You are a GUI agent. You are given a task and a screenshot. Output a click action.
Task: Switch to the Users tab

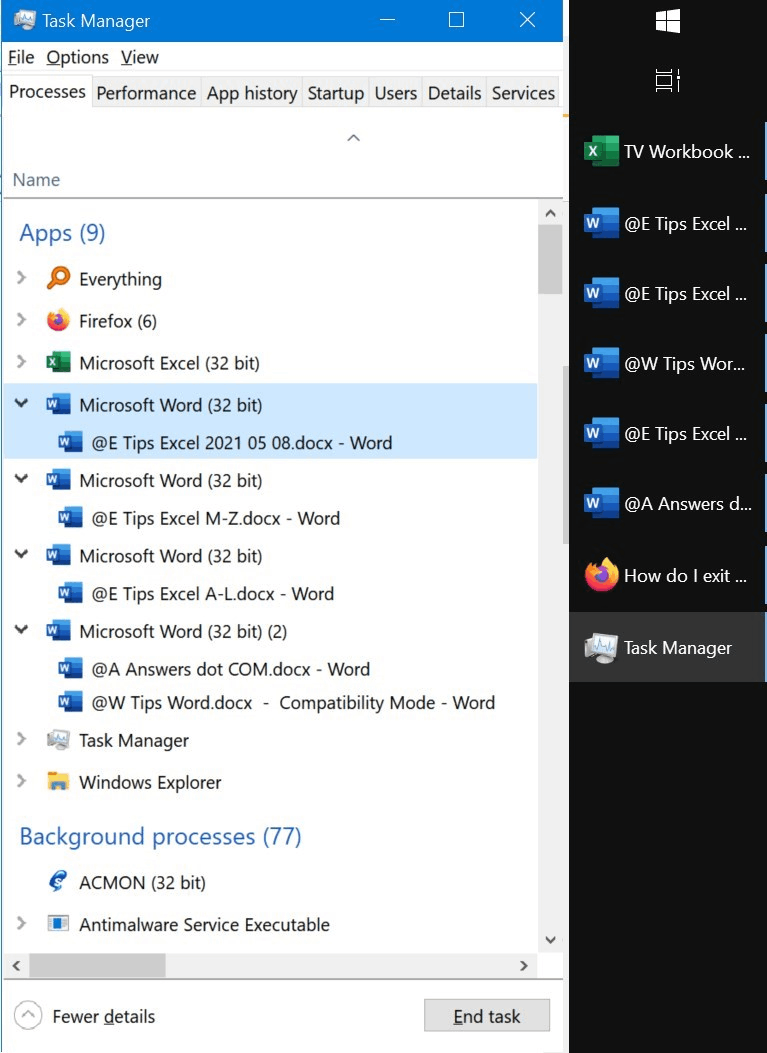coord(396,93)
